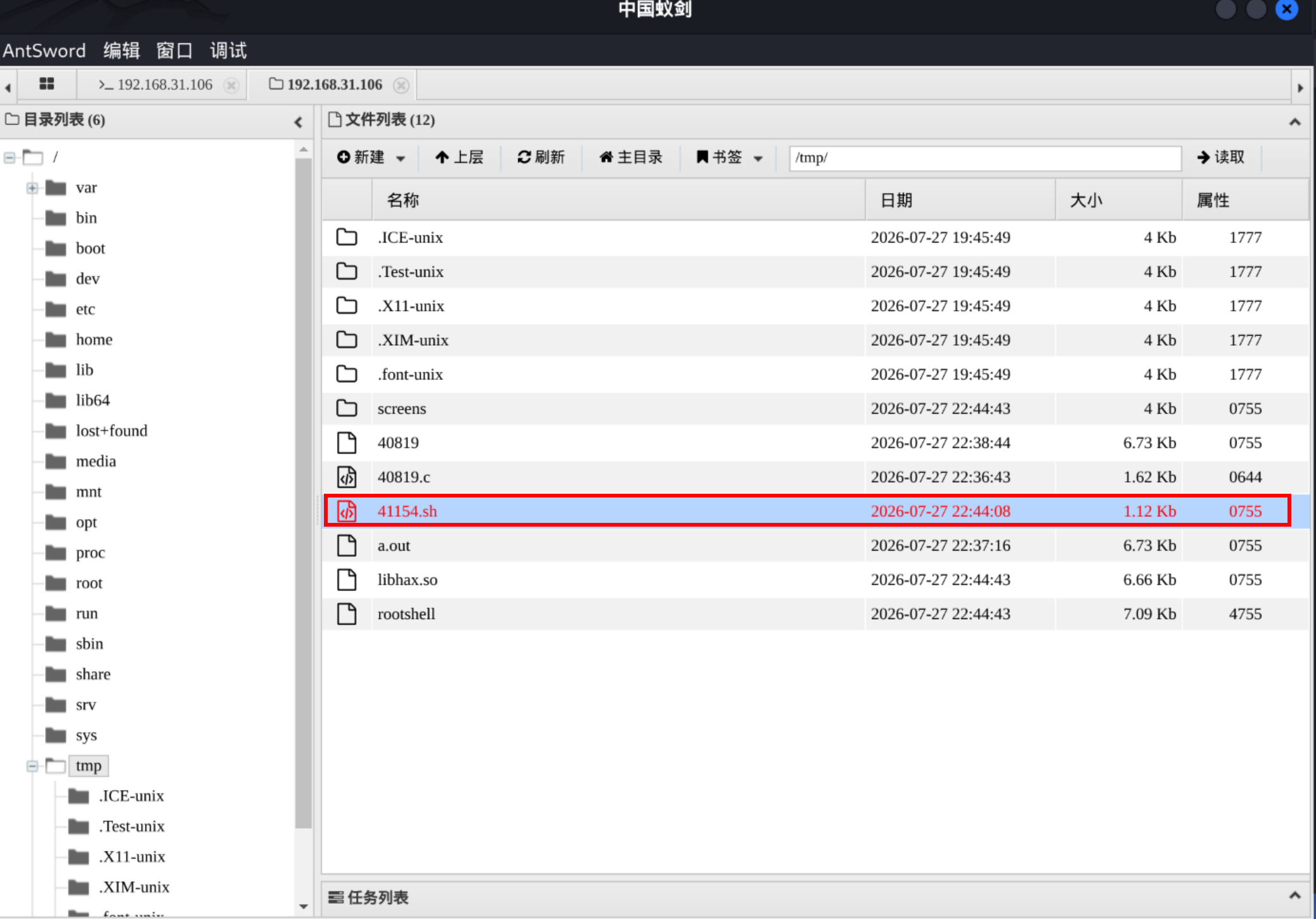1316x919 pixels.
Task: Click the 任务列表 panel header icon
Action: coord(336,897)
